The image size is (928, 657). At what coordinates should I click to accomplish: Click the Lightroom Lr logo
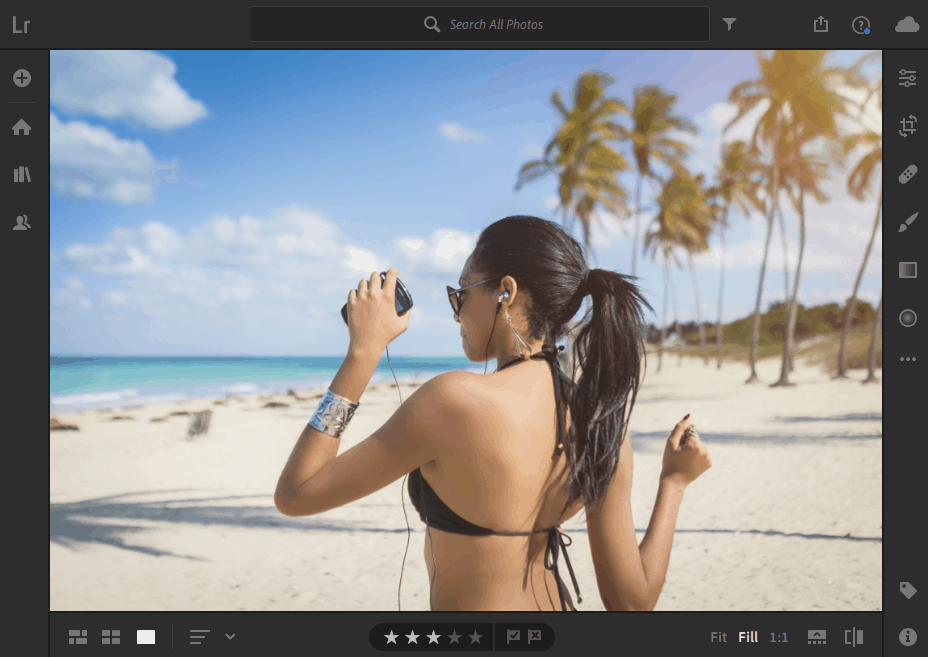pos(21,25)
